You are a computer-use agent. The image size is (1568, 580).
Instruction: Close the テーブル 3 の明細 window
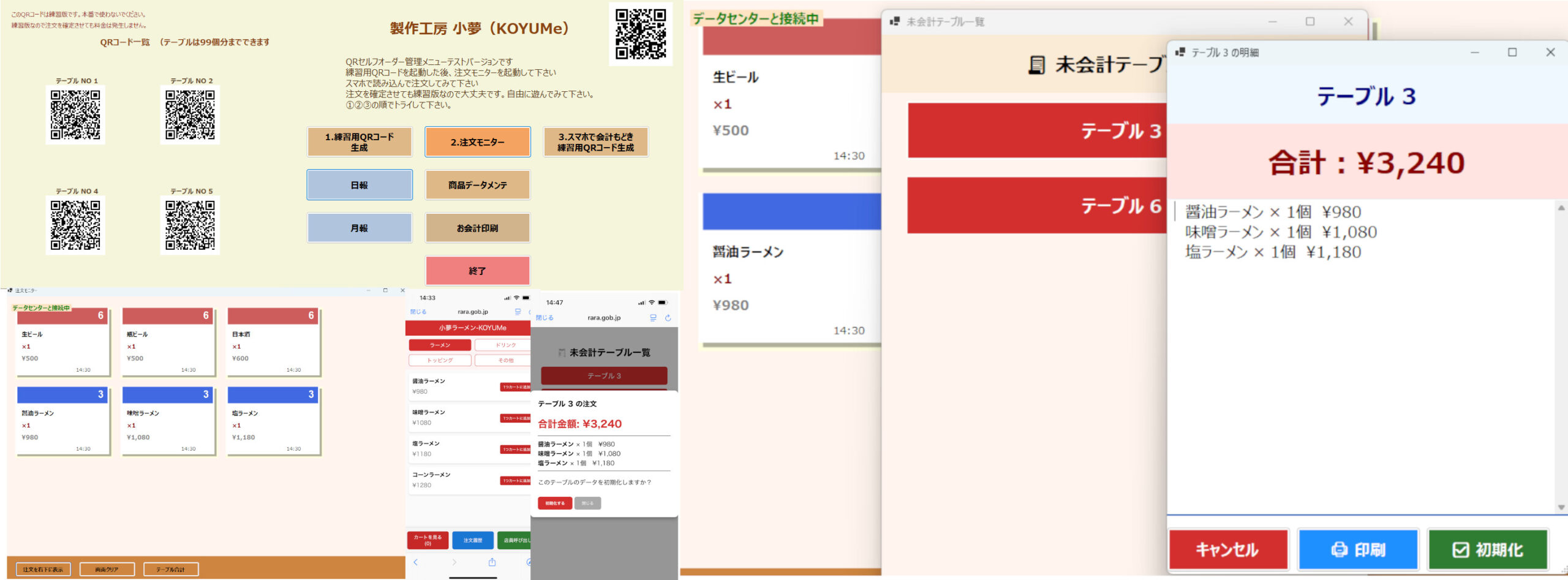(x=1550, y=53)
